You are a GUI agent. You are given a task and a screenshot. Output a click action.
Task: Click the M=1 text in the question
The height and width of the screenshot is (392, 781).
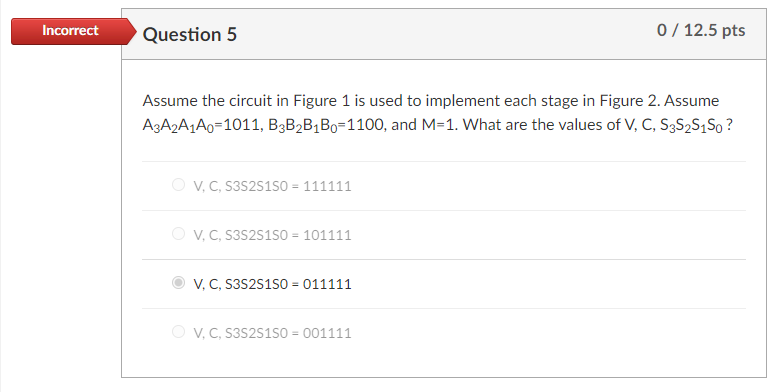[x=439, y=125]
